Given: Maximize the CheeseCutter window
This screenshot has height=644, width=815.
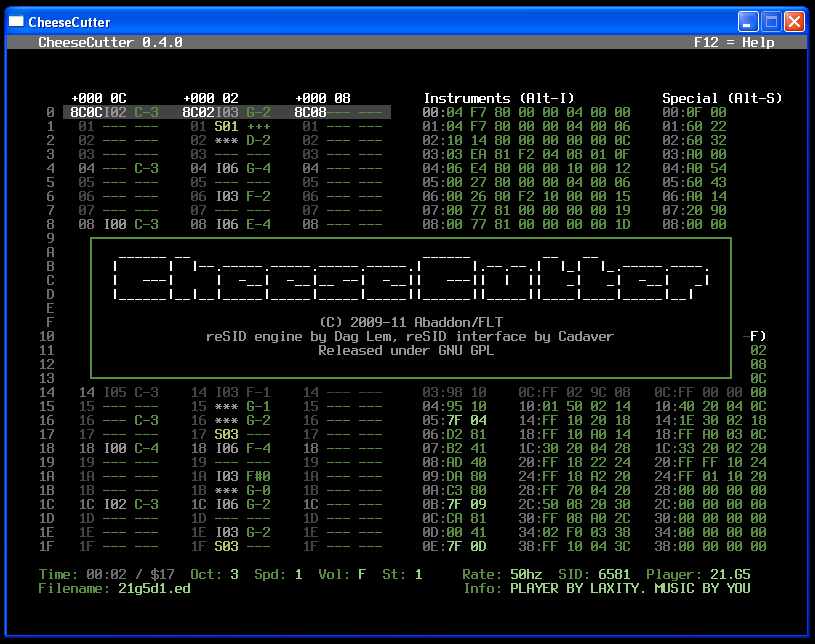Looking at the screenshot, I should point(771,22).
